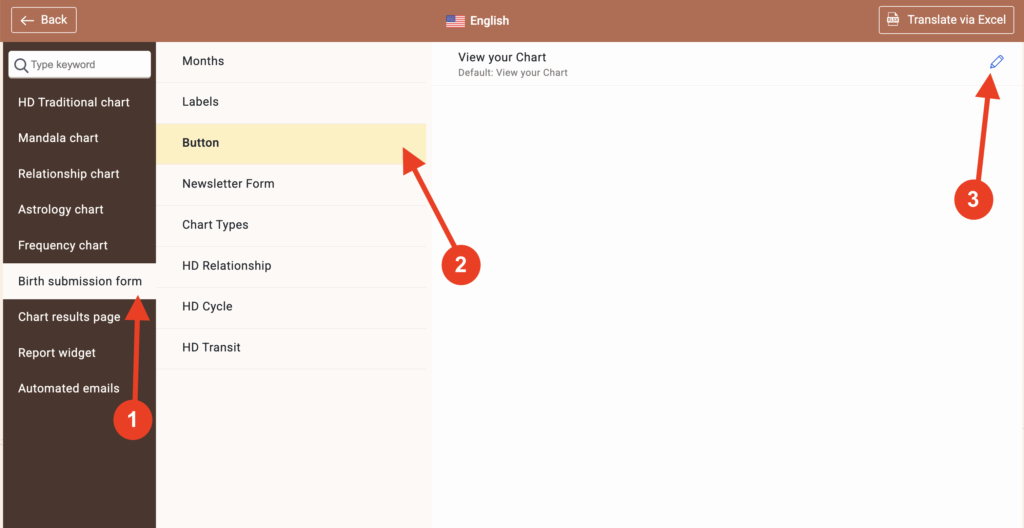Open the HD Transit category
The width and height of the screenshot is (1024, 528).
[211, 348]
